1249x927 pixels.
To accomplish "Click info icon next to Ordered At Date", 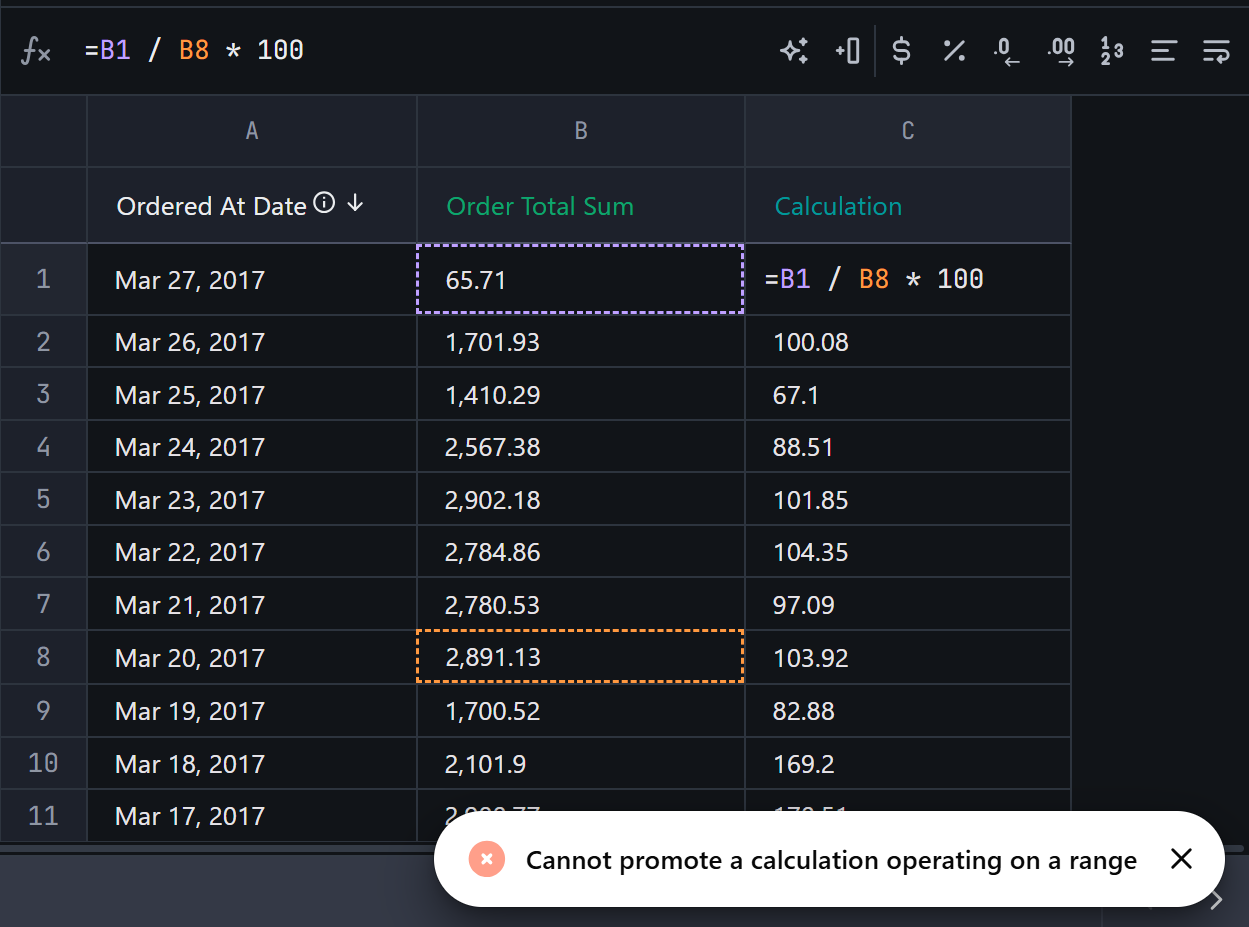I will tap(324, 203).
